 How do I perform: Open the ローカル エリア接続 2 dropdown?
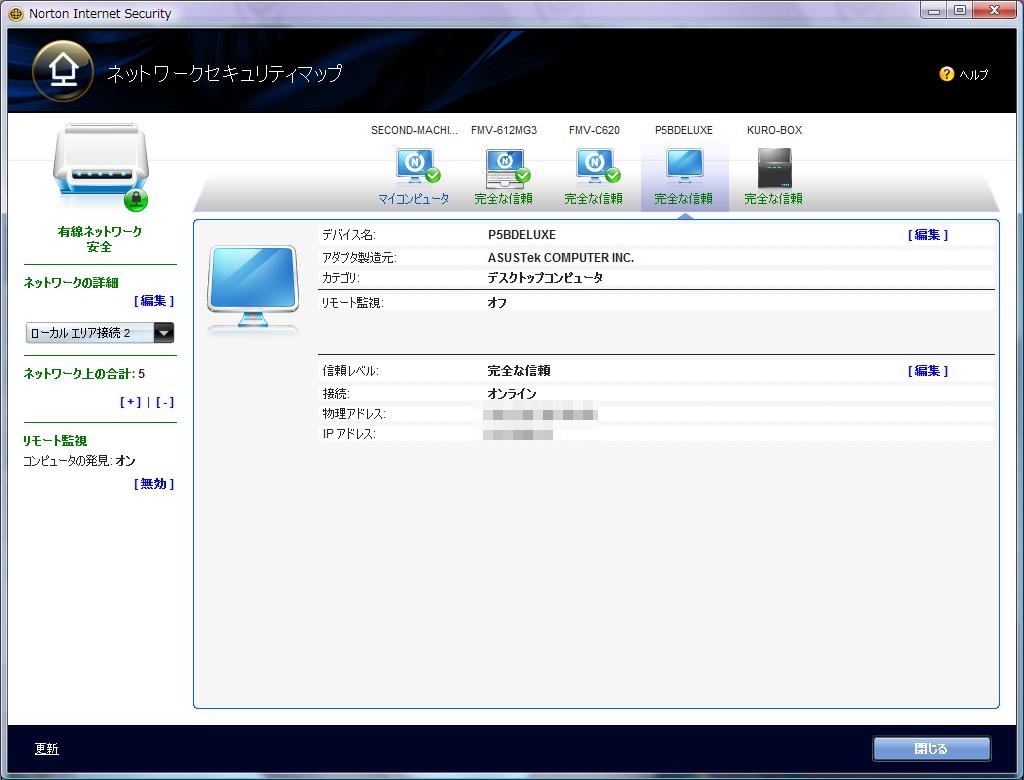(x=163, y=333)
